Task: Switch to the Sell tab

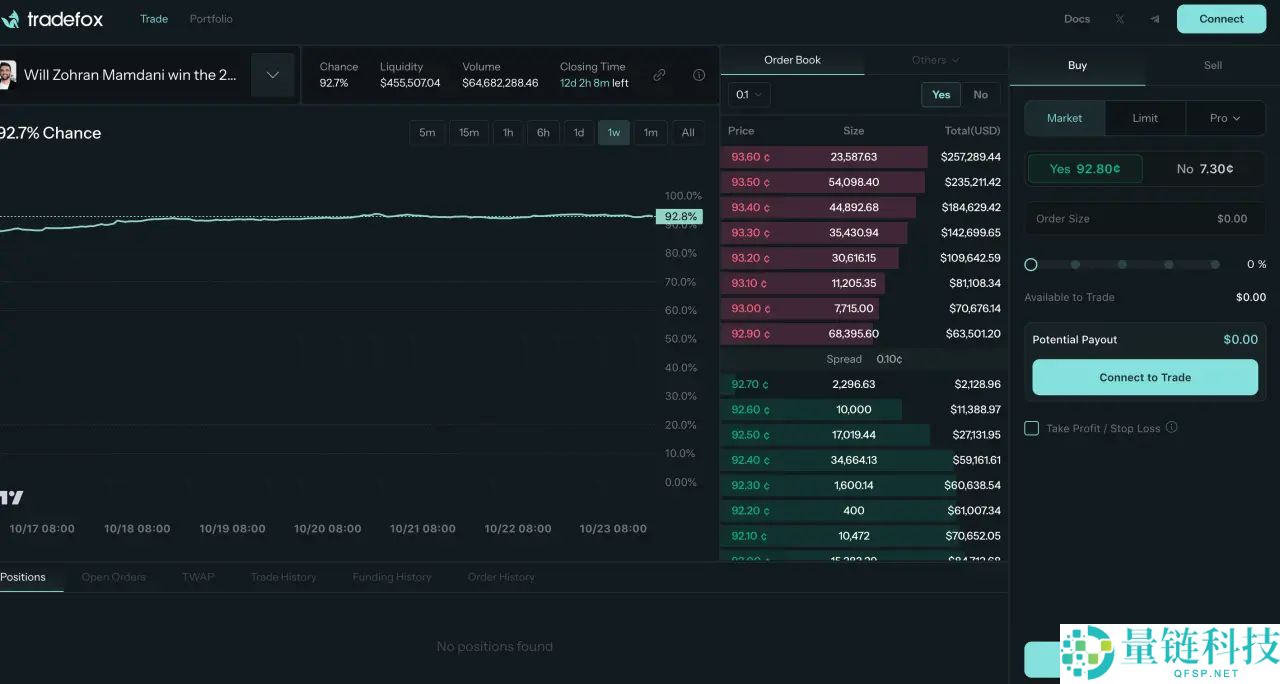Action: 1212,65
